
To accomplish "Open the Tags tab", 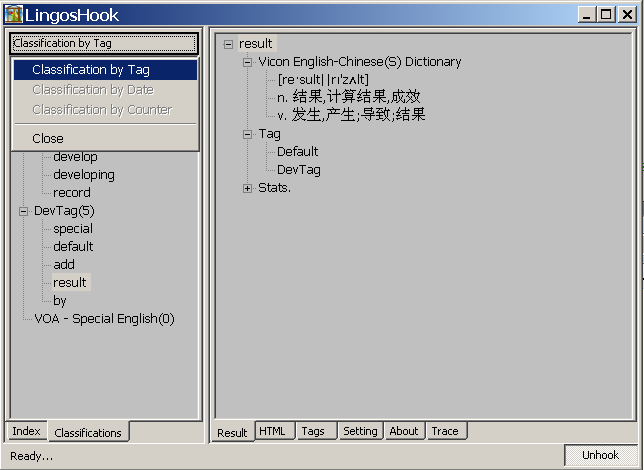I will tap(316, 431).
